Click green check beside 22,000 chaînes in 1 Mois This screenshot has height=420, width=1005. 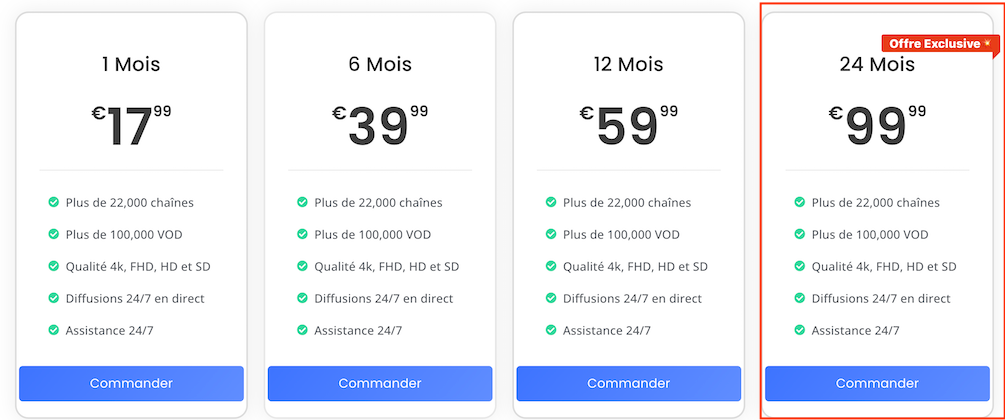[x=54, y=203]
